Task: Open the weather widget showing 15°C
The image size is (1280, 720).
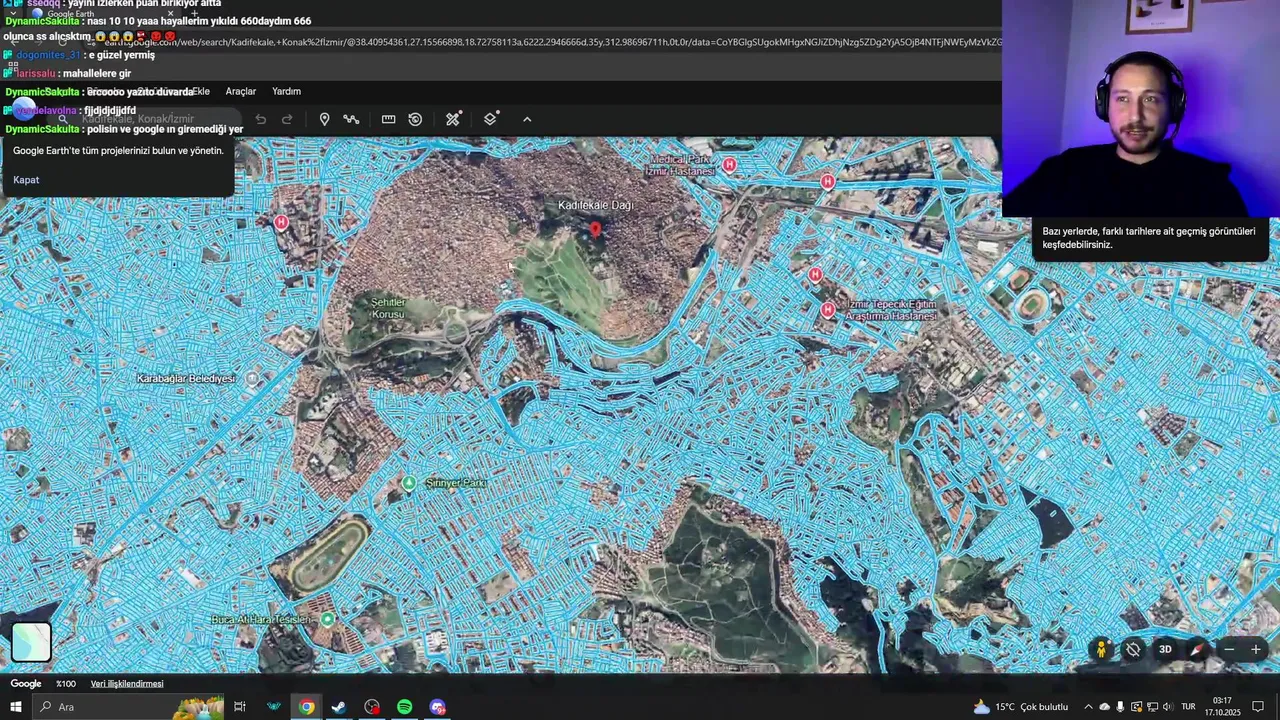Action: pyautogui.click(x=1021, y=707)
